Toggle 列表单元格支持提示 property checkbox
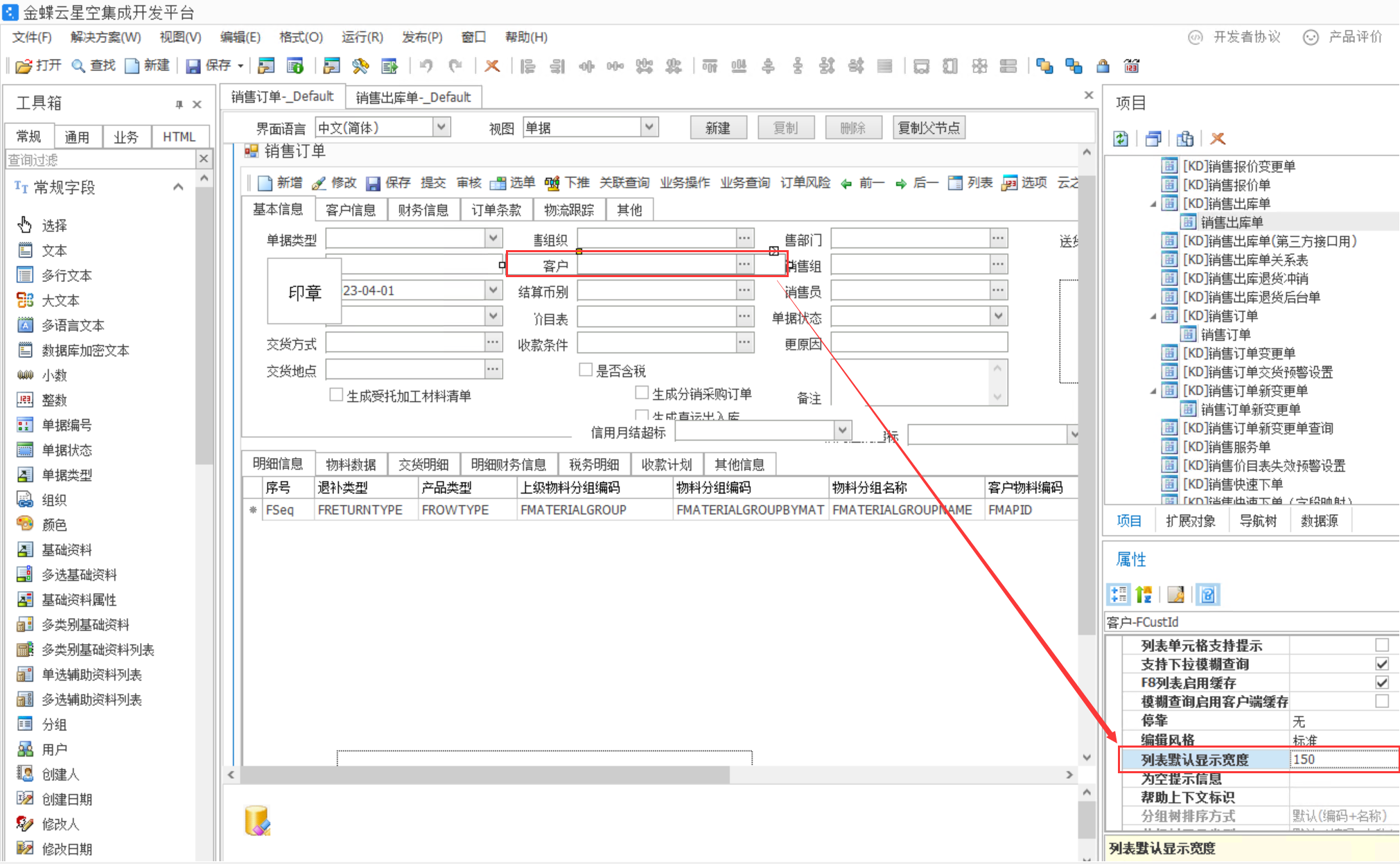Viewport: 1400px width, 864px height. (x=1382, y=645)
